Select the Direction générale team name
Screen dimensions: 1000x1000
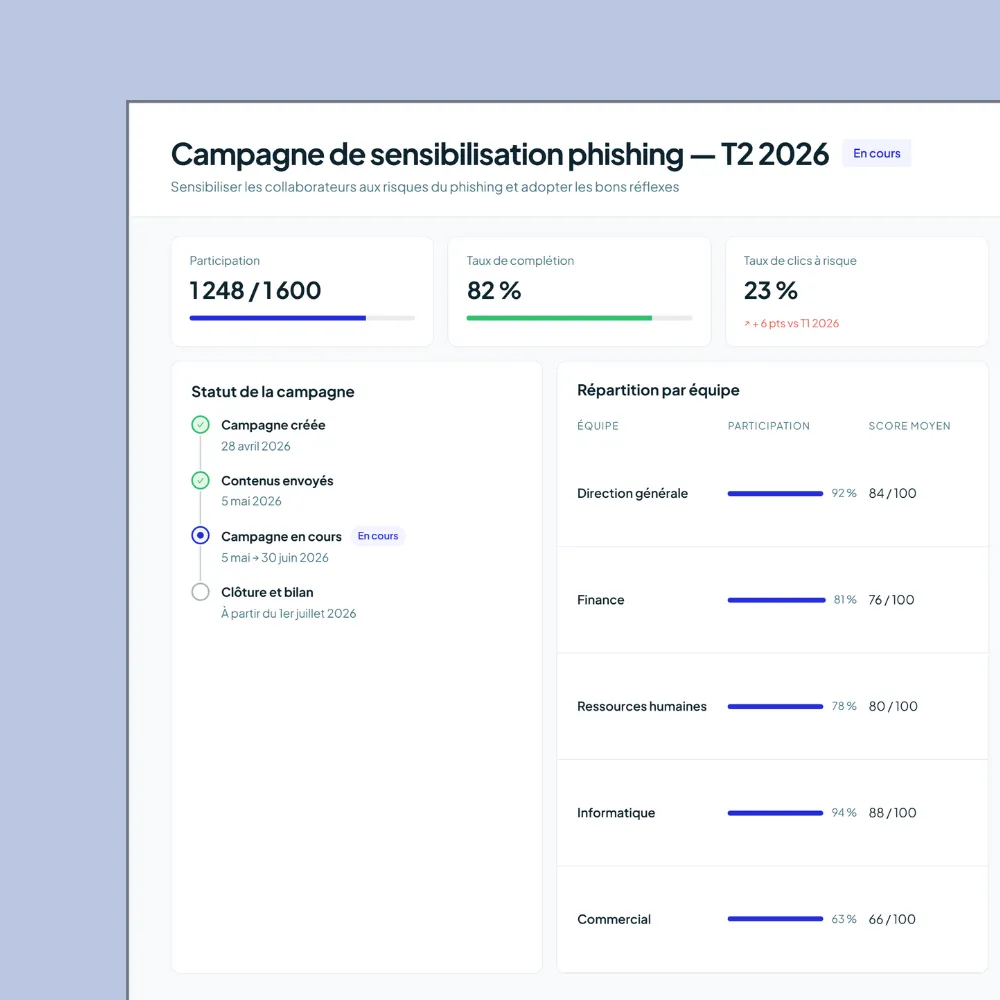(633, 494)
